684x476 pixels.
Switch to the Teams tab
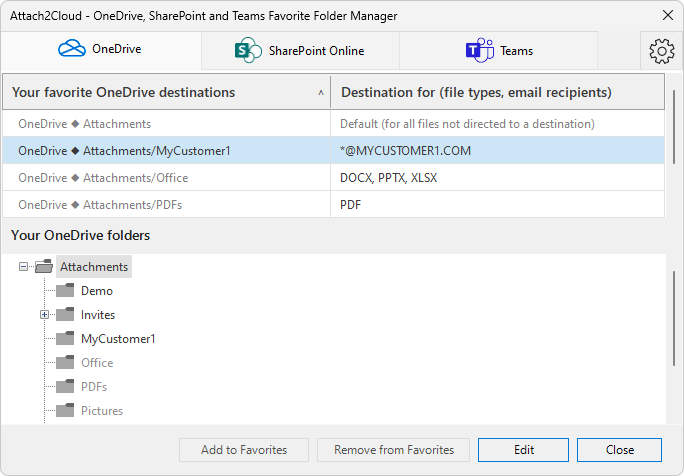[x=498, y=51]
